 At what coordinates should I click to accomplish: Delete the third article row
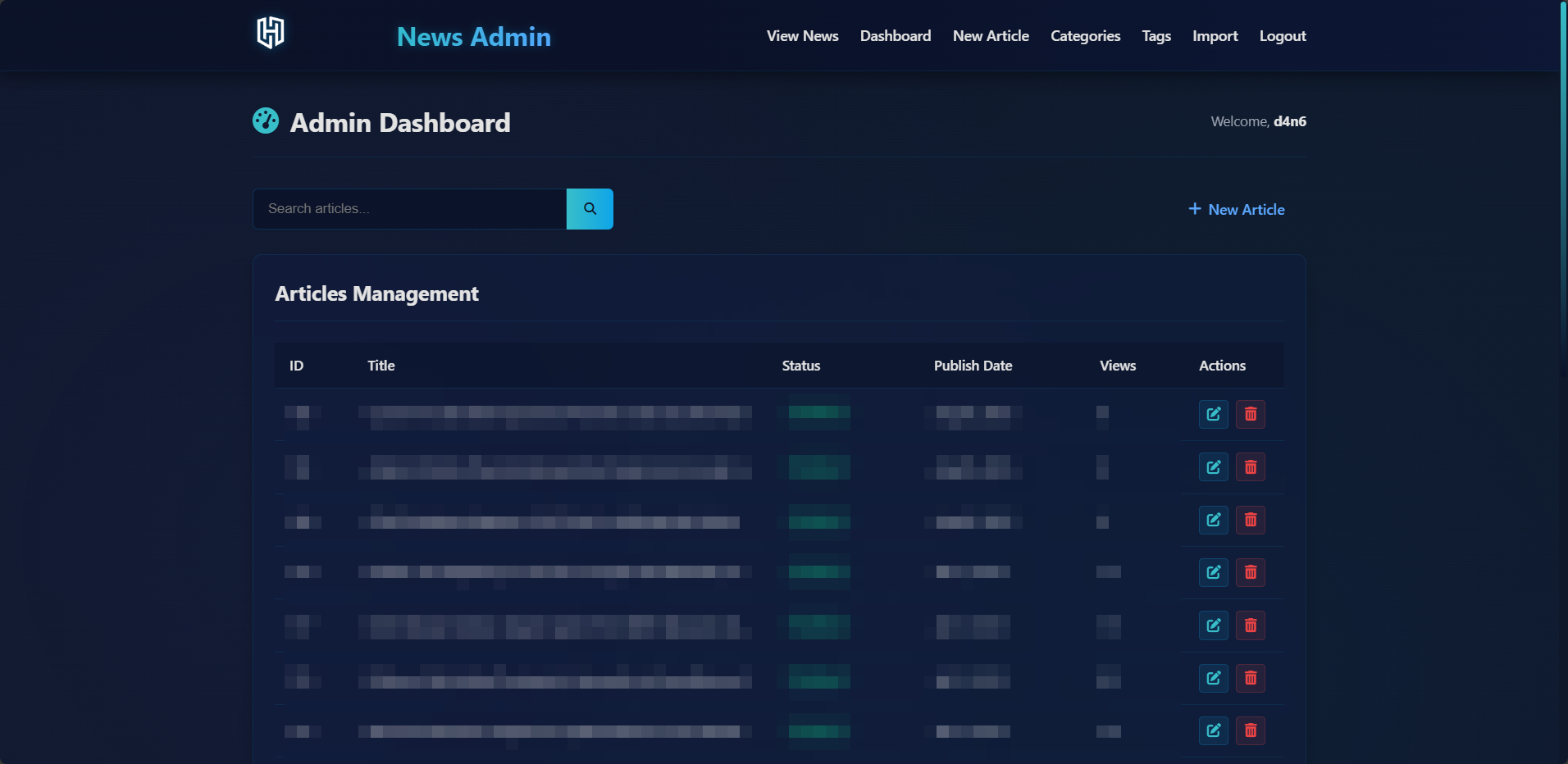(x=1251, y=520)
